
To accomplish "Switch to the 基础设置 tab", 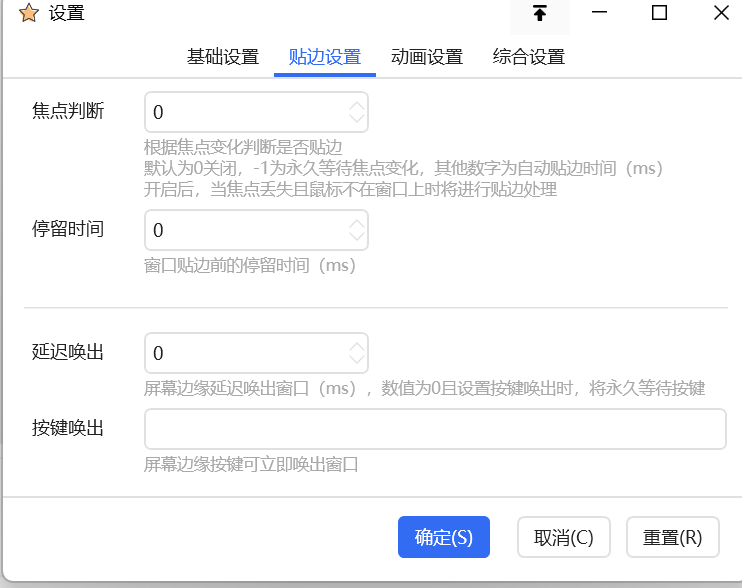I will 223,57.
